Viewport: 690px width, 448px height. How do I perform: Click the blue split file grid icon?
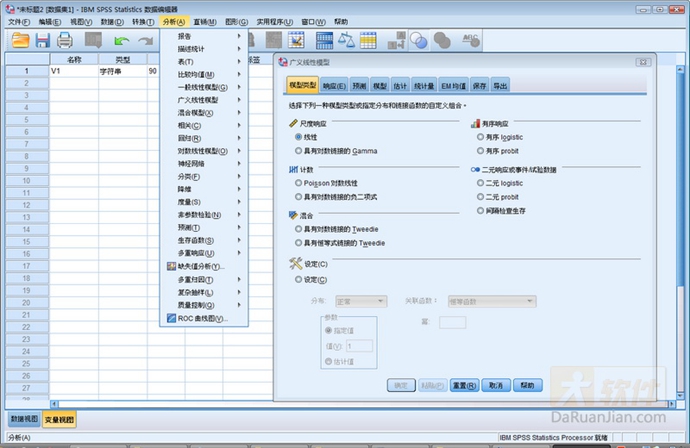coord(324,40)
